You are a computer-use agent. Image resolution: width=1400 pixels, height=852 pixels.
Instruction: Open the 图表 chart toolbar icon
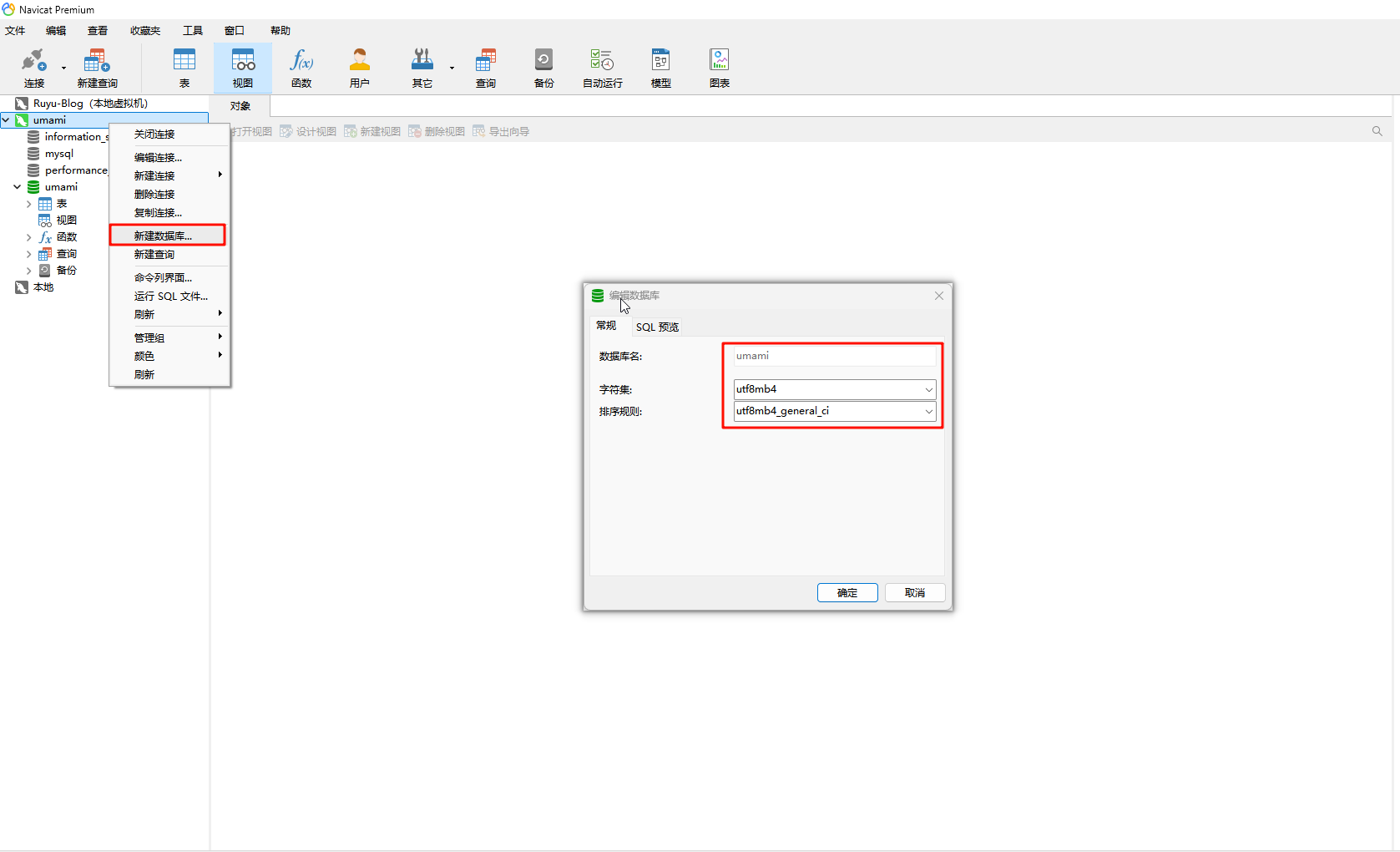pyautogui.click(x=719, y=68)
